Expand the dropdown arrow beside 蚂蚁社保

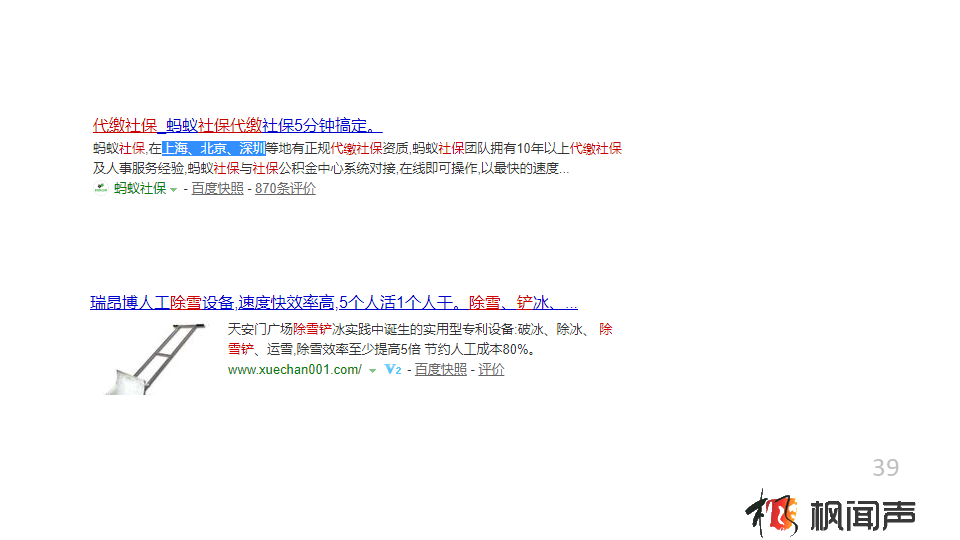click(x=174, y=189)
